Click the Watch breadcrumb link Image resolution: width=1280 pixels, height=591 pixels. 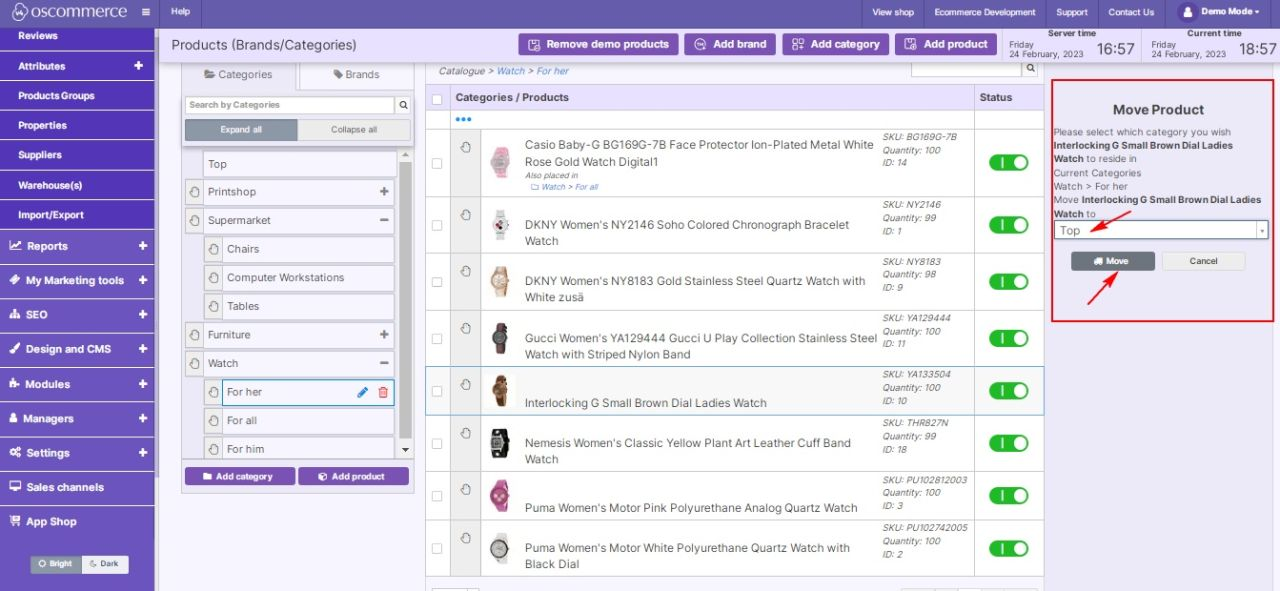point(511,71)
